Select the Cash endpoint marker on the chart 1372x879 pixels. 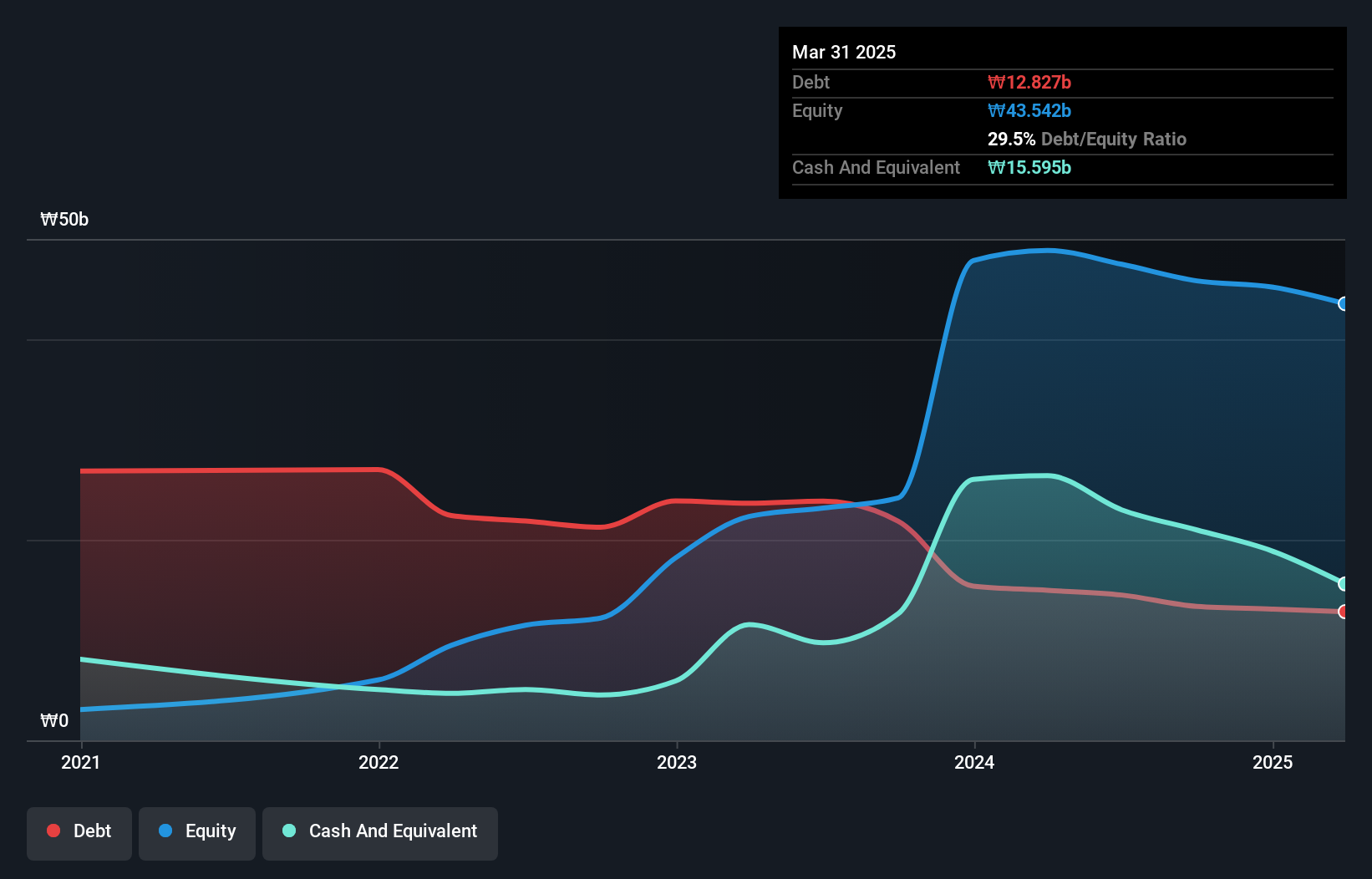click(1343, 582)
